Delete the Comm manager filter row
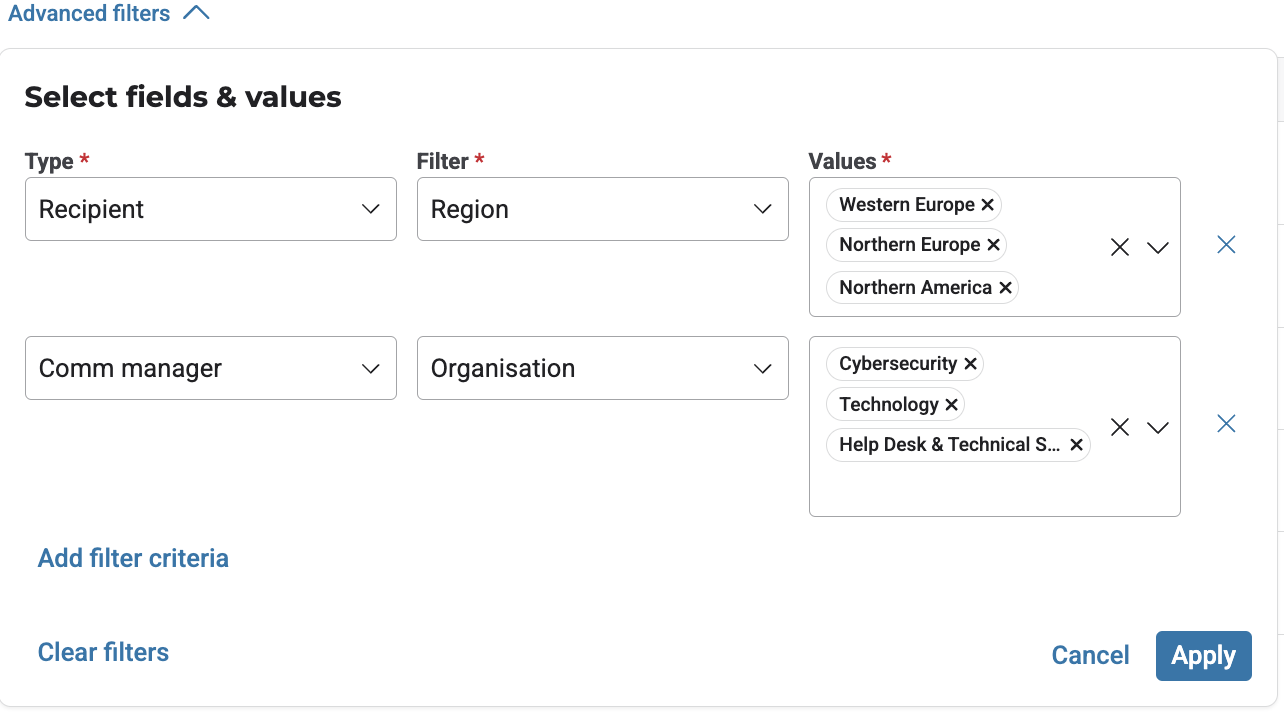Screen dimensions: 1284x714 point(1226,424)
